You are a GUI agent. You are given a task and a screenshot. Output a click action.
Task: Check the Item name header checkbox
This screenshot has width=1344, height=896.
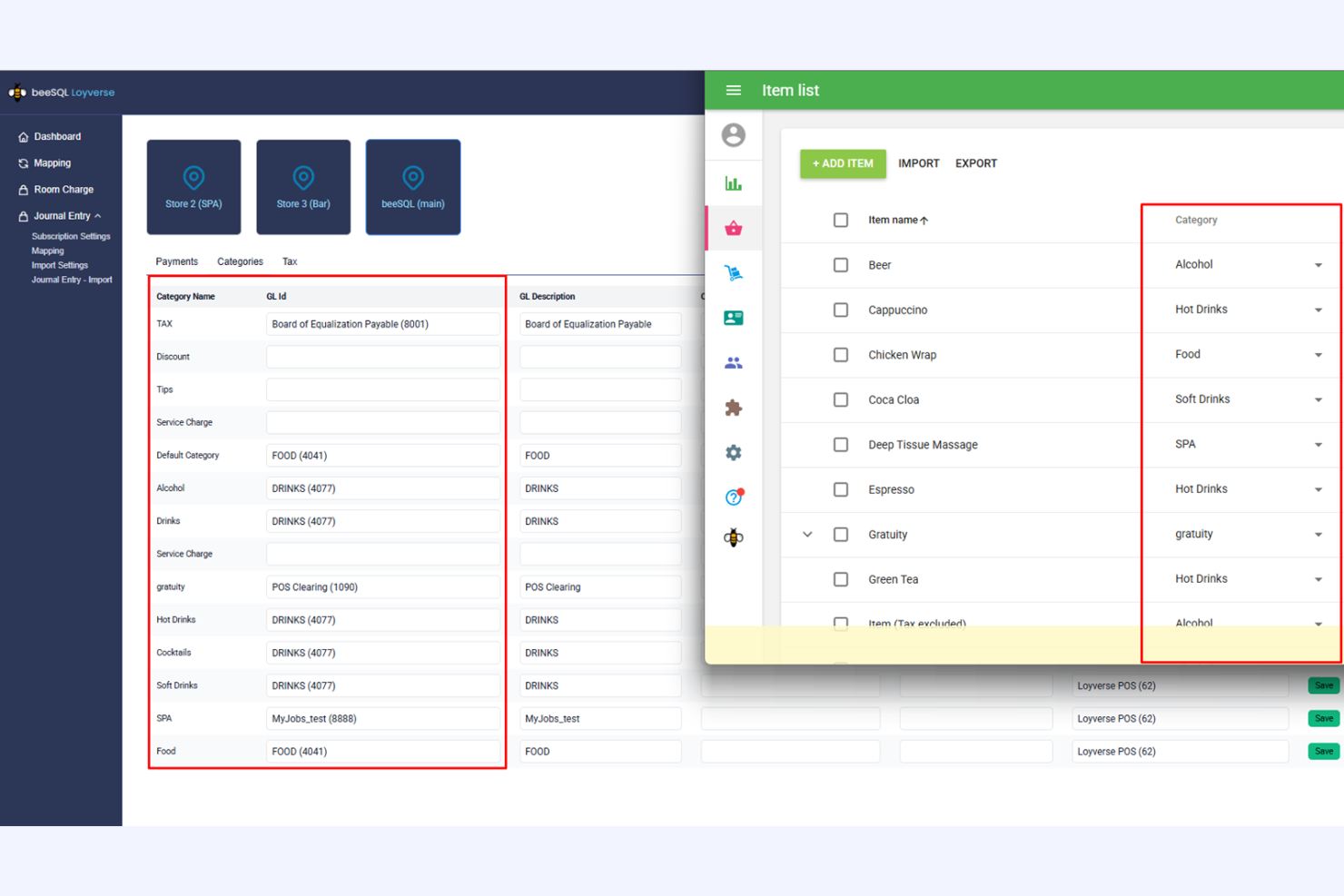[x=840, y=220]
